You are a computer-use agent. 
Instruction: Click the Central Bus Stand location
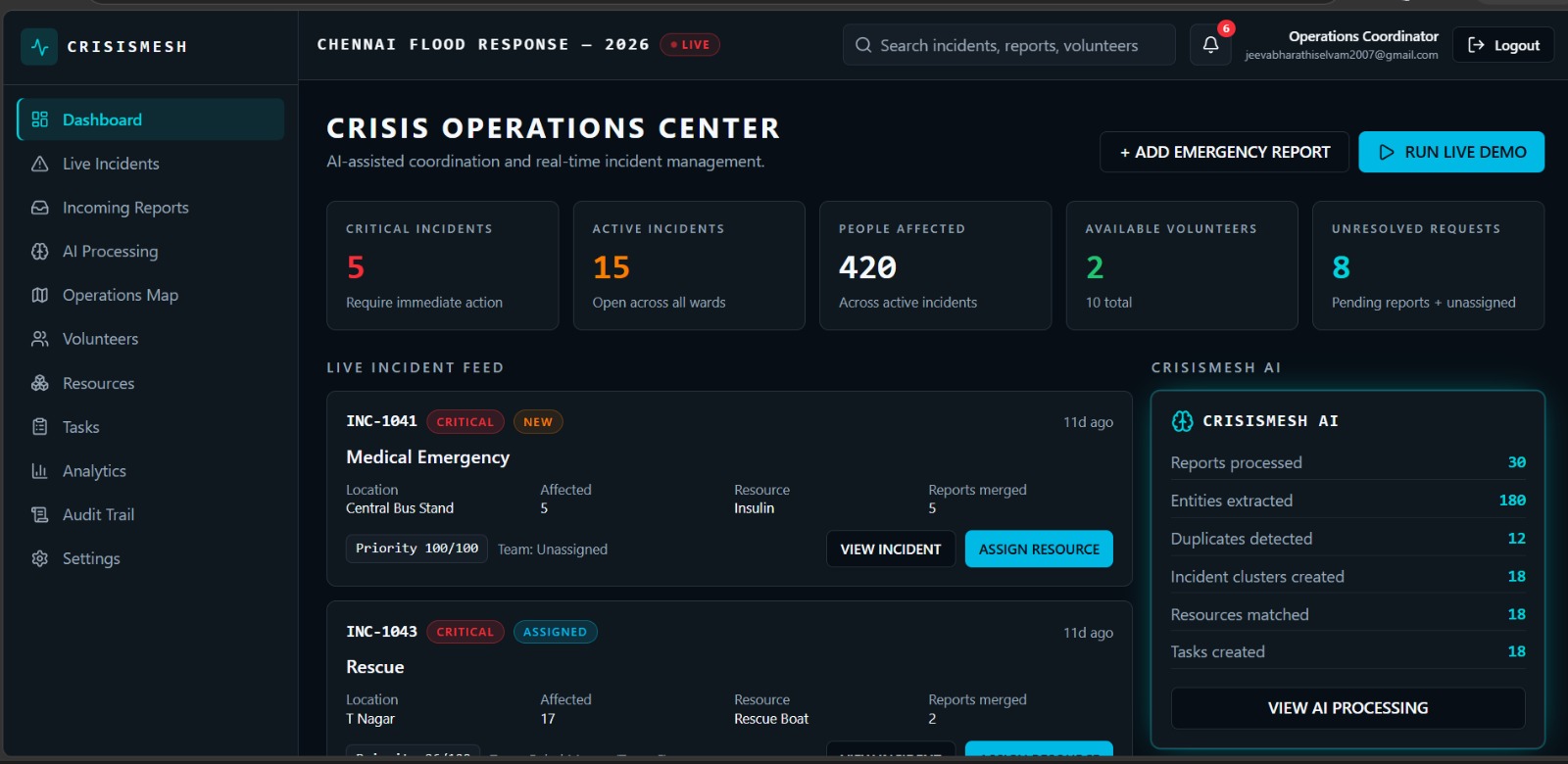coord(400,508)
